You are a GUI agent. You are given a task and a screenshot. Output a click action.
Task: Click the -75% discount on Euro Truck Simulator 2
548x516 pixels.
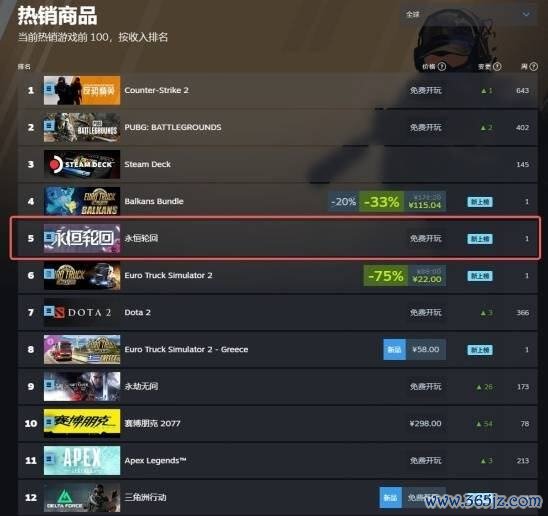385,275
